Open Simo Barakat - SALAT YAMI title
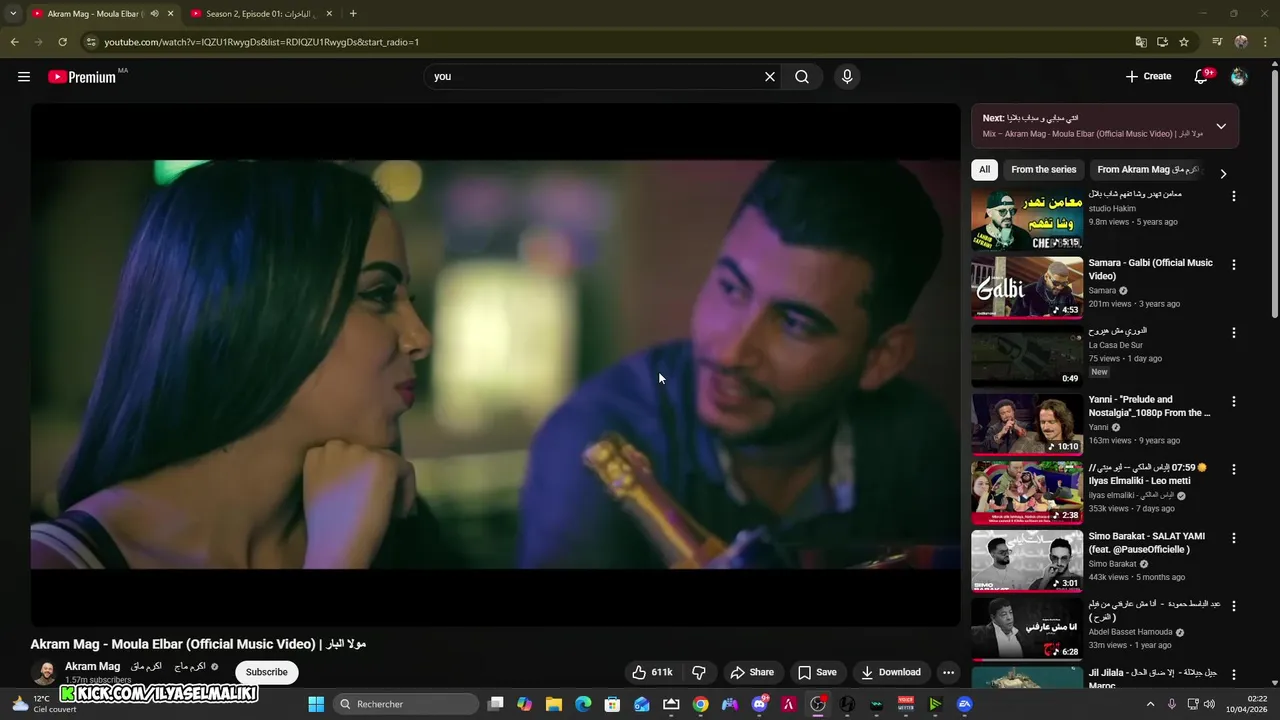Screen dimensions: 1280x720 pyautogui.click(x=1147, y=543)
